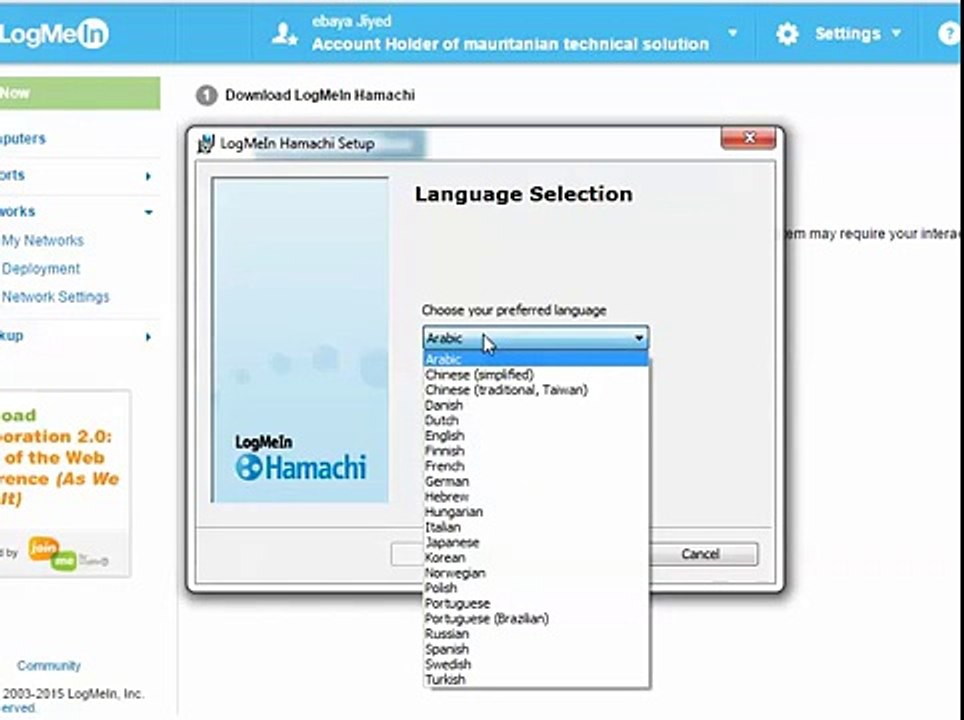Collapse the Networks sidebar section

coord(148,212)
